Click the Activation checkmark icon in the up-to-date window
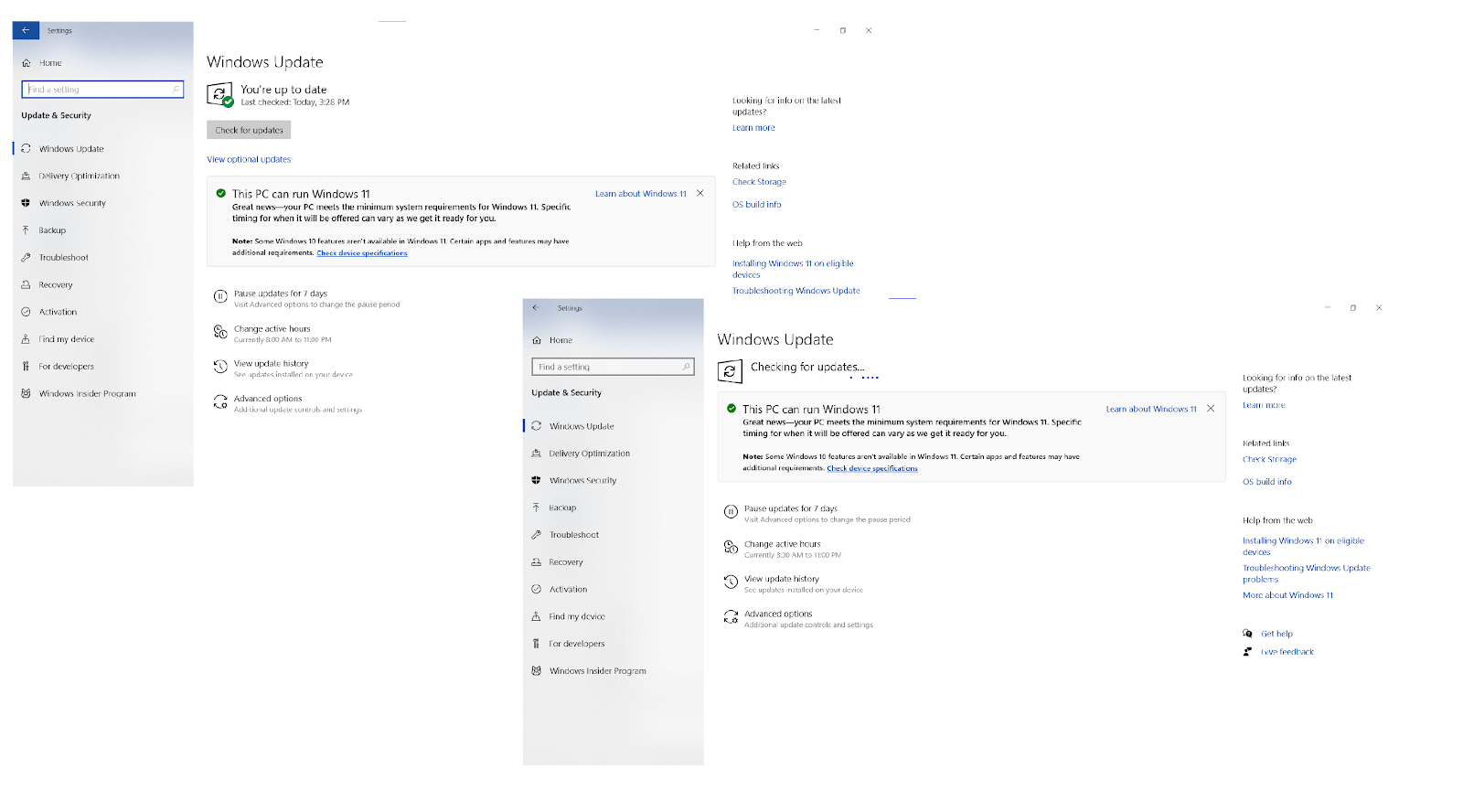Image resolution: width=1463 pixels, height=812 pixels. click(26, 312)
